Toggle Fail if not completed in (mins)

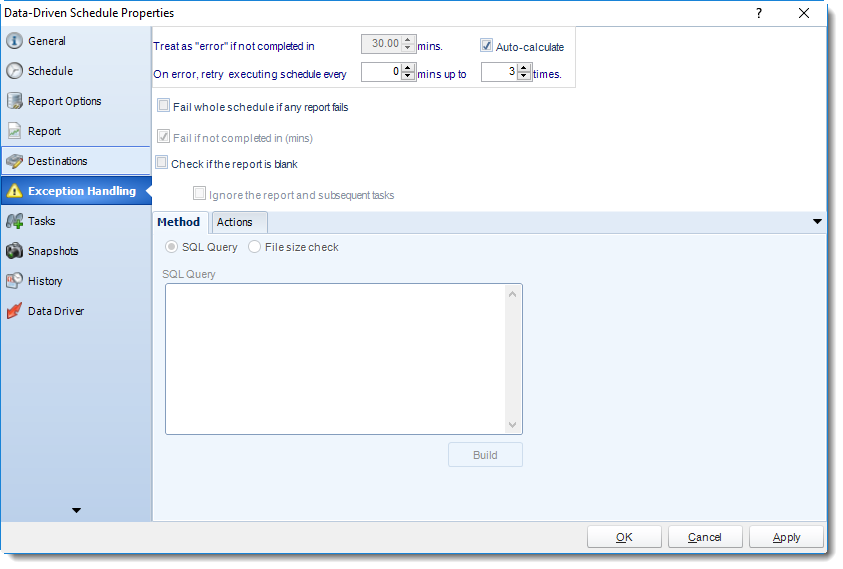[163, 137]
